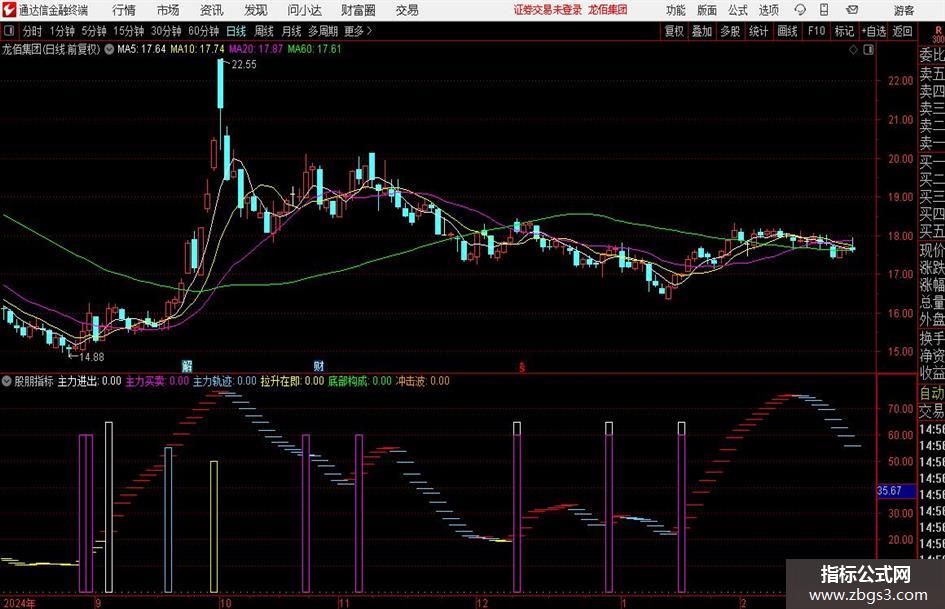
Task: Switch to 1分钟 chart period
Action: (x=62, y=31)
